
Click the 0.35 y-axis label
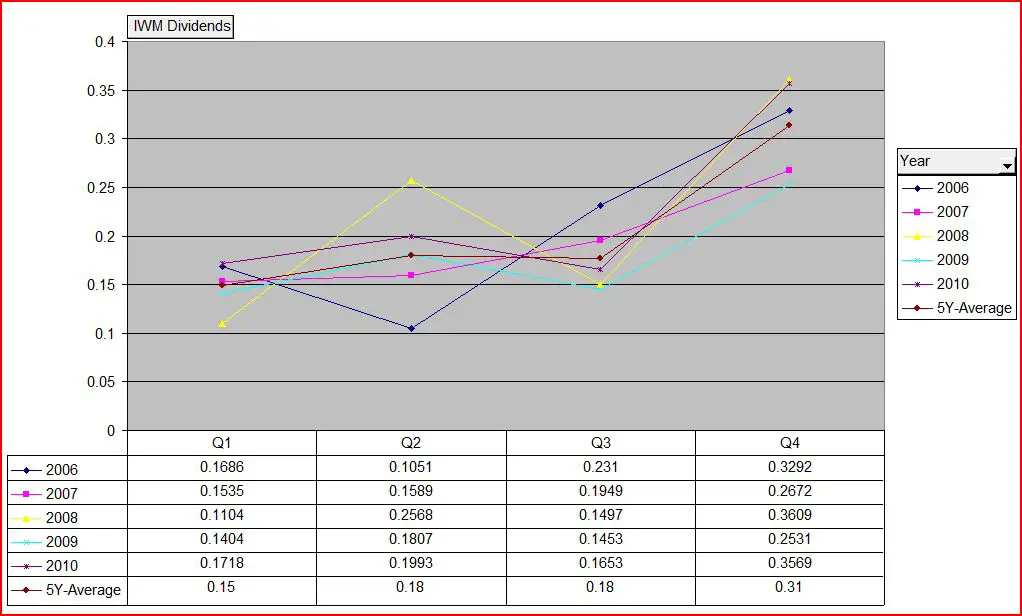pos(101,91)
